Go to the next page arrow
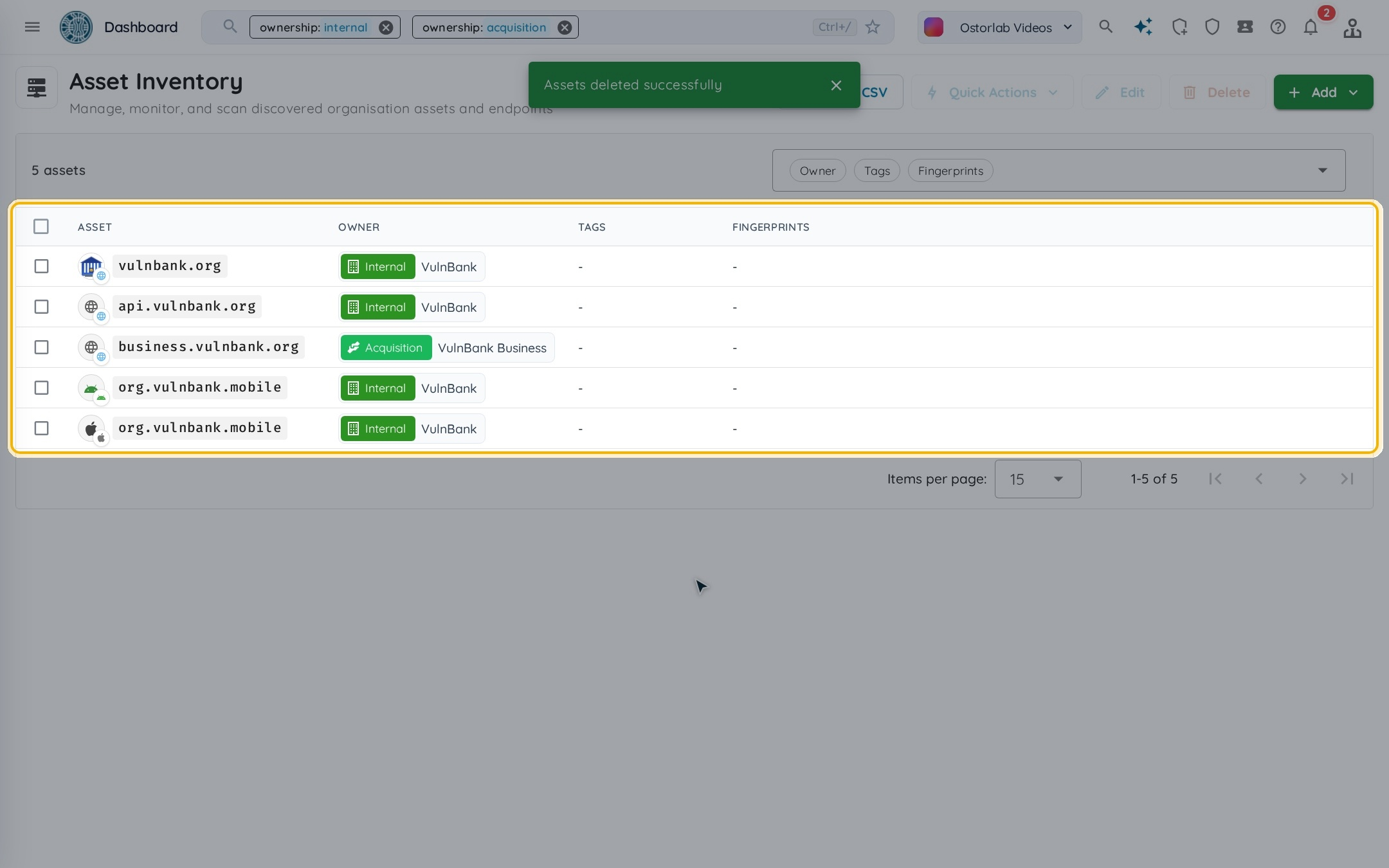 point(1303,479)
